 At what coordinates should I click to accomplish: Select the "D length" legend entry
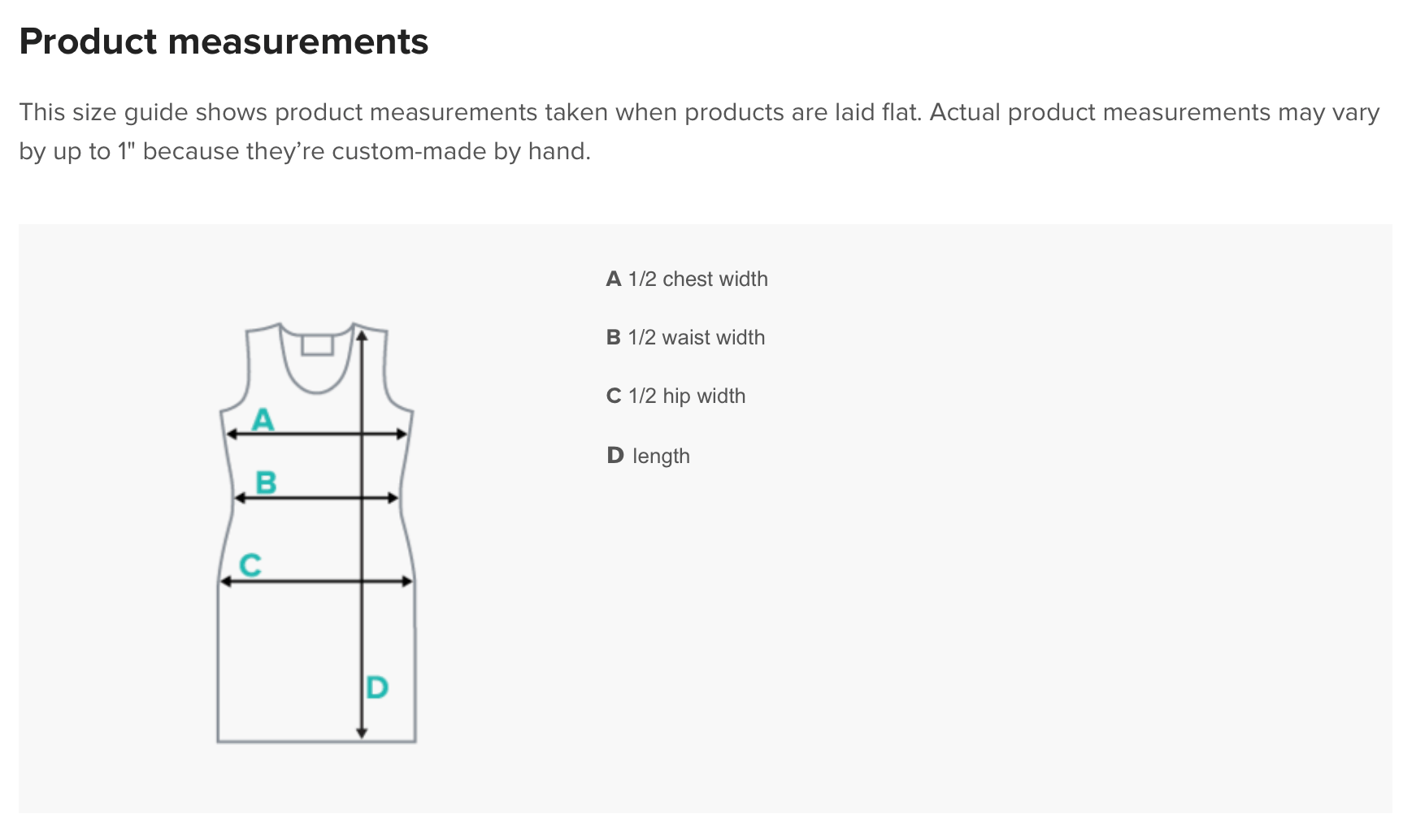pos(648,456)
